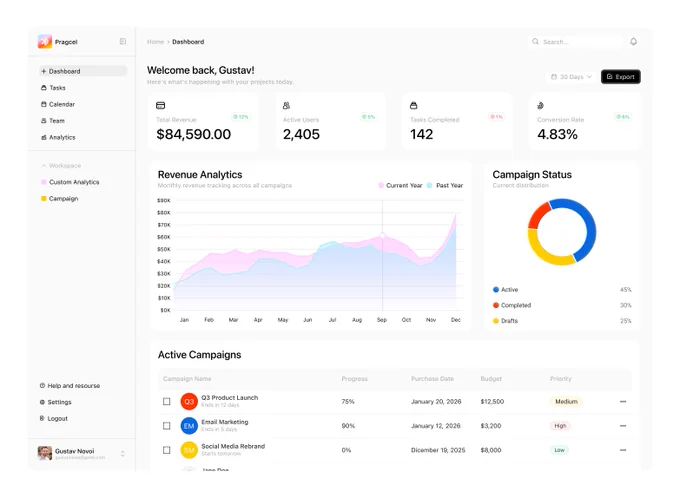Open more options for Q3 Product Launch
The height and width of the screenshot is (498, 680).
coord(623,402)
